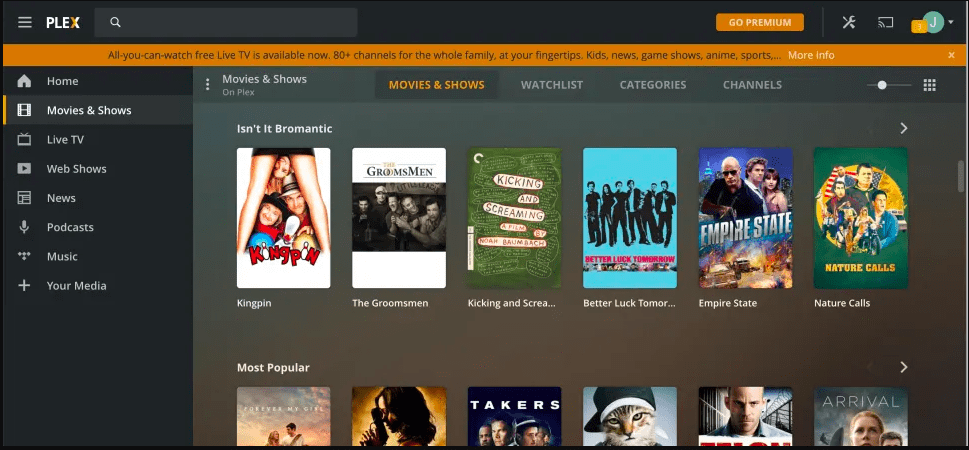Open the Categories tab

(653, 85)
